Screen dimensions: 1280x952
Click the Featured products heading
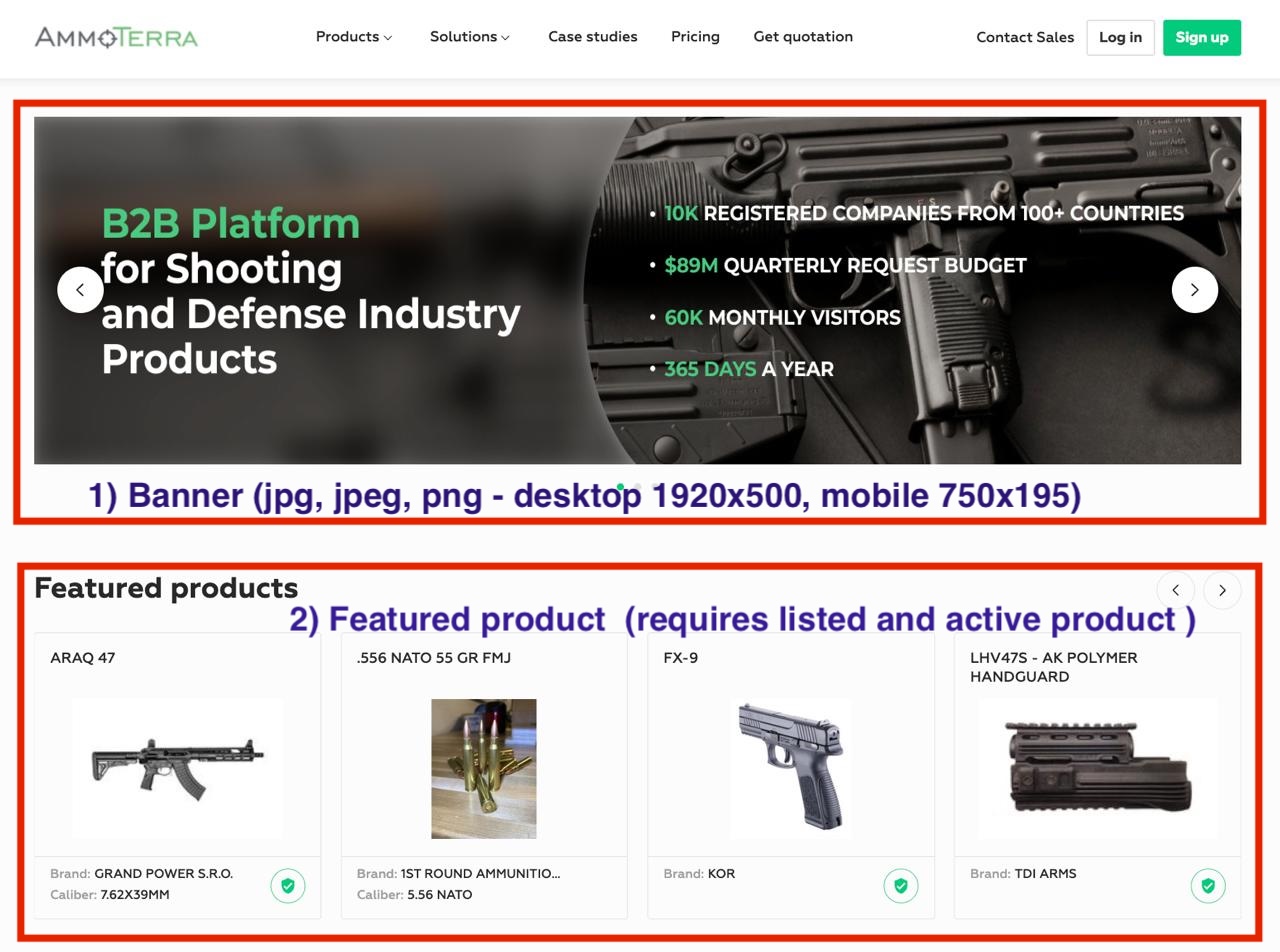point(166,588)
